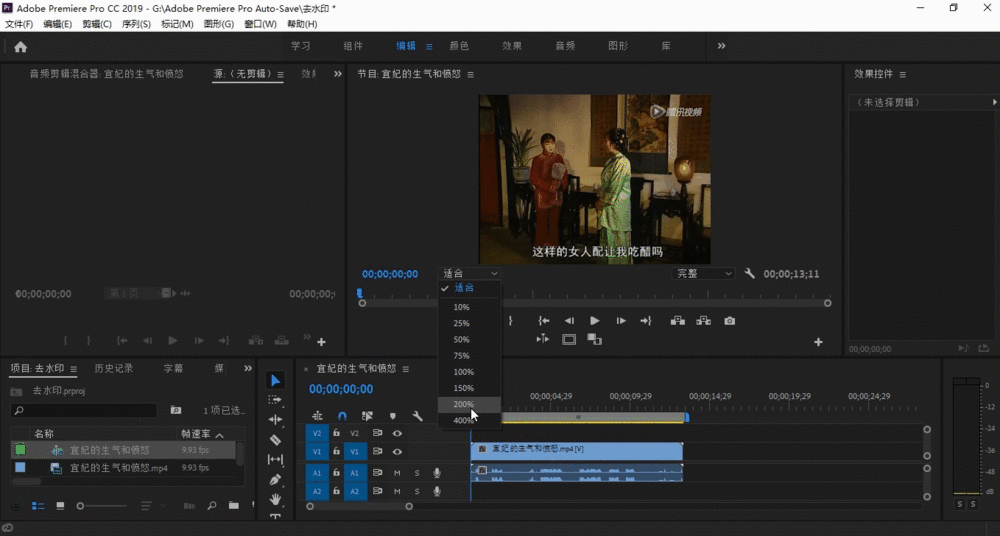Play the program monitor video
Viewport: 1000px width, 536px height.
point(594,320)
